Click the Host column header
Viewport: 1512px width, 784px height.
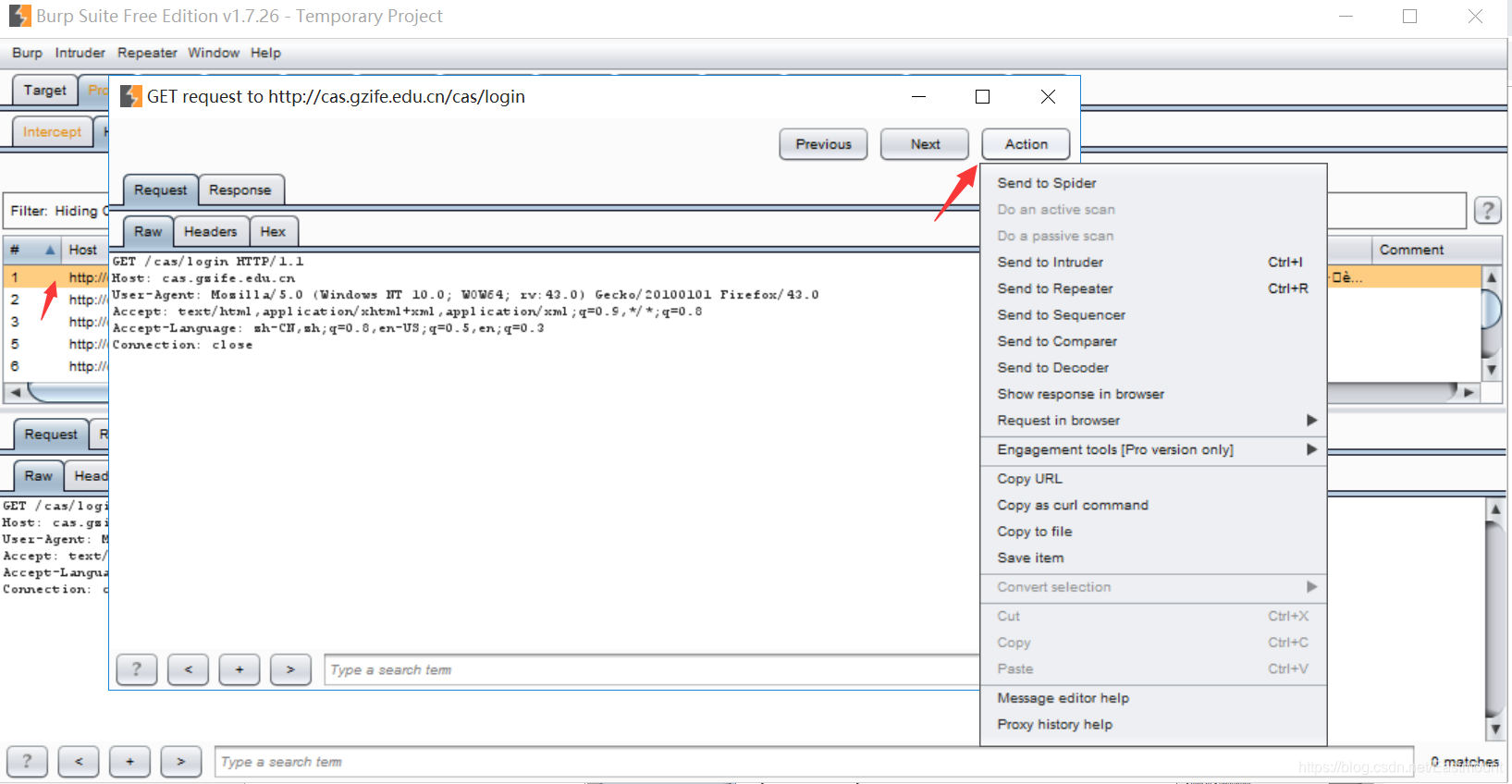(x=83, y=250)
